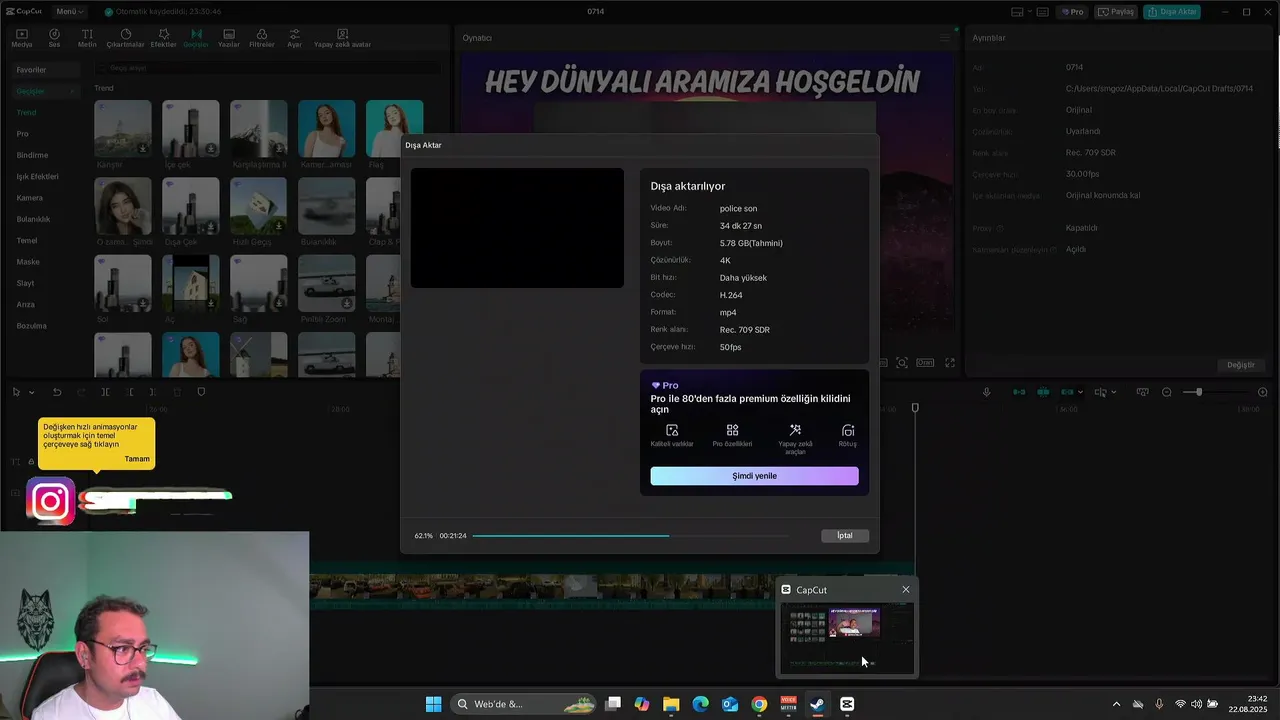Click the export progress bar
1280x720 pixels.
coord(631,536)
